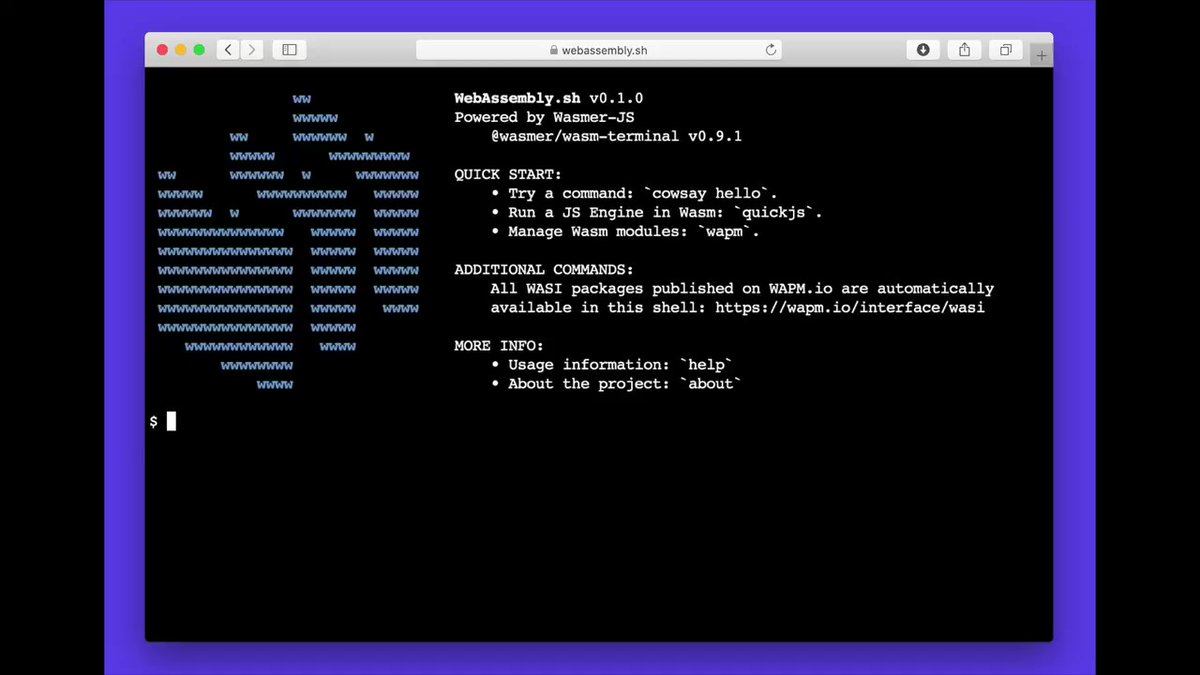Click the lock icon in address bar
The width and height of the screenshot is (1200, 675).
click(x=553, y=50)
